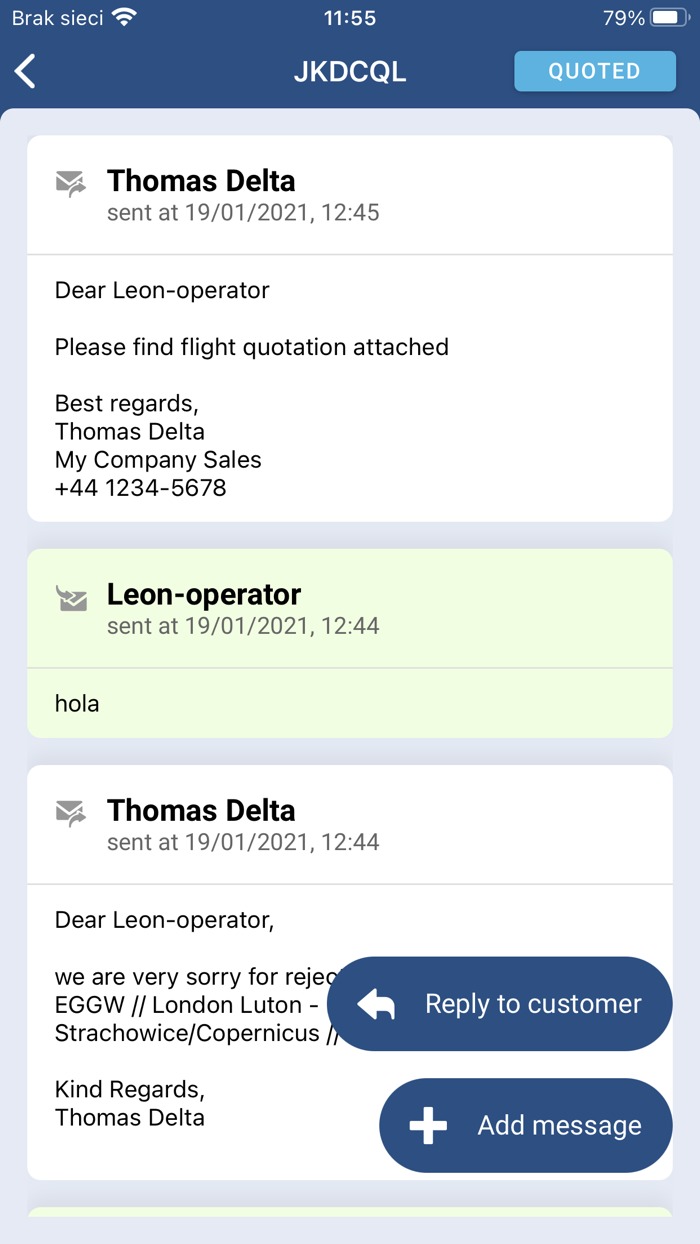Tap the QUOTED status badge
The height and width of the screenshot is (1244, 700).
click(594, 71)
